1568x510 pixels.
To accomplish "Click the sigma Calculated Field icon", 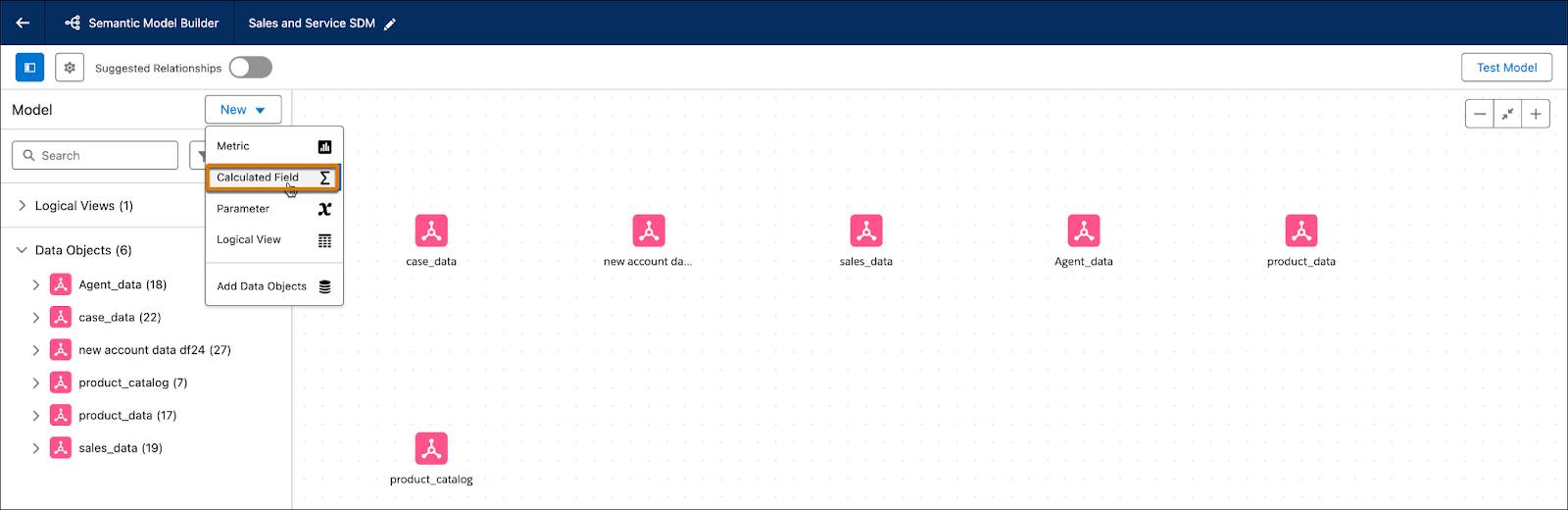I will click(x=324, y=178).
